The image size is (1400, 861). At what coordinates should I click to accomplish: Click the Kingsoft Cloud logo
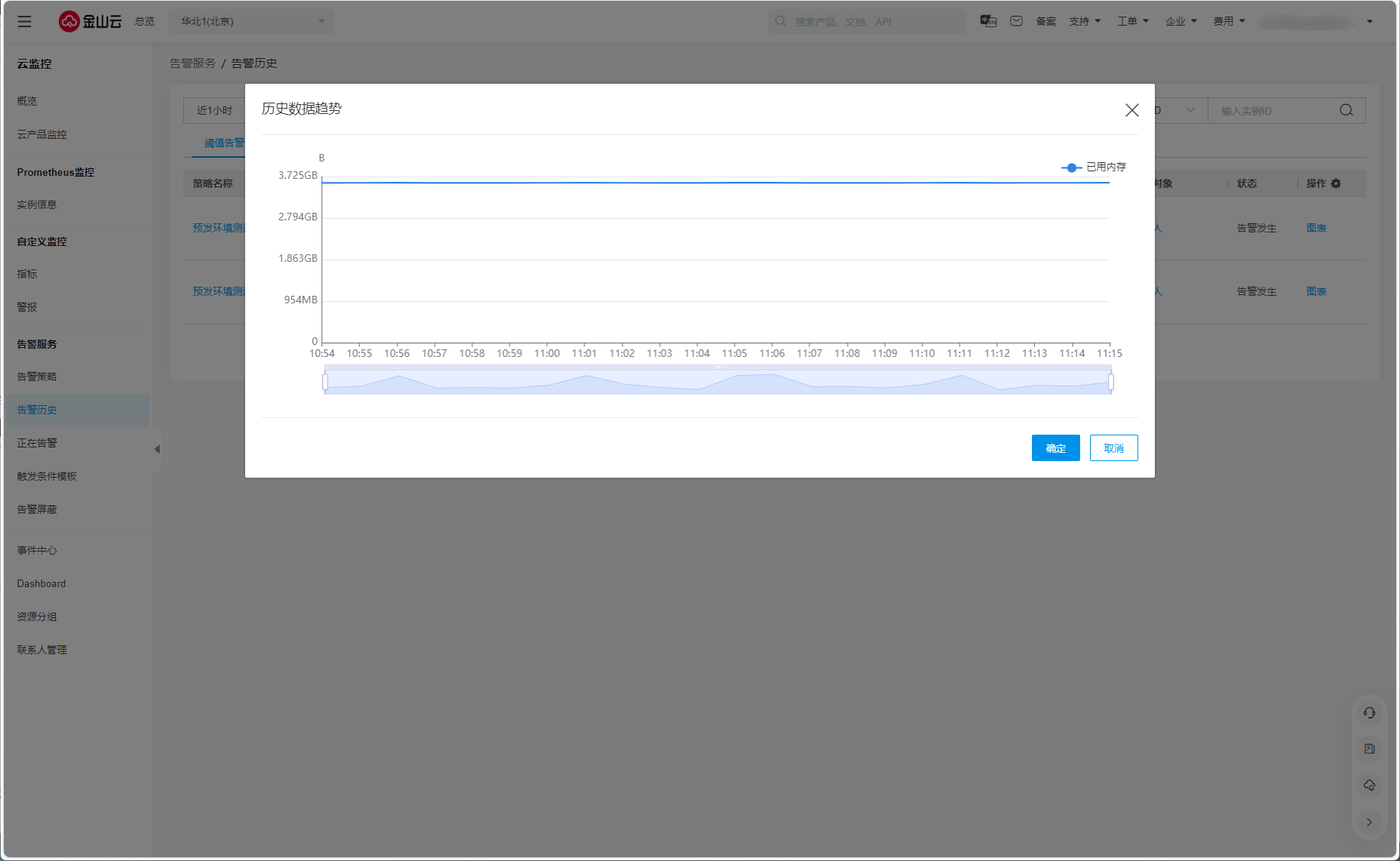[91, 21]
